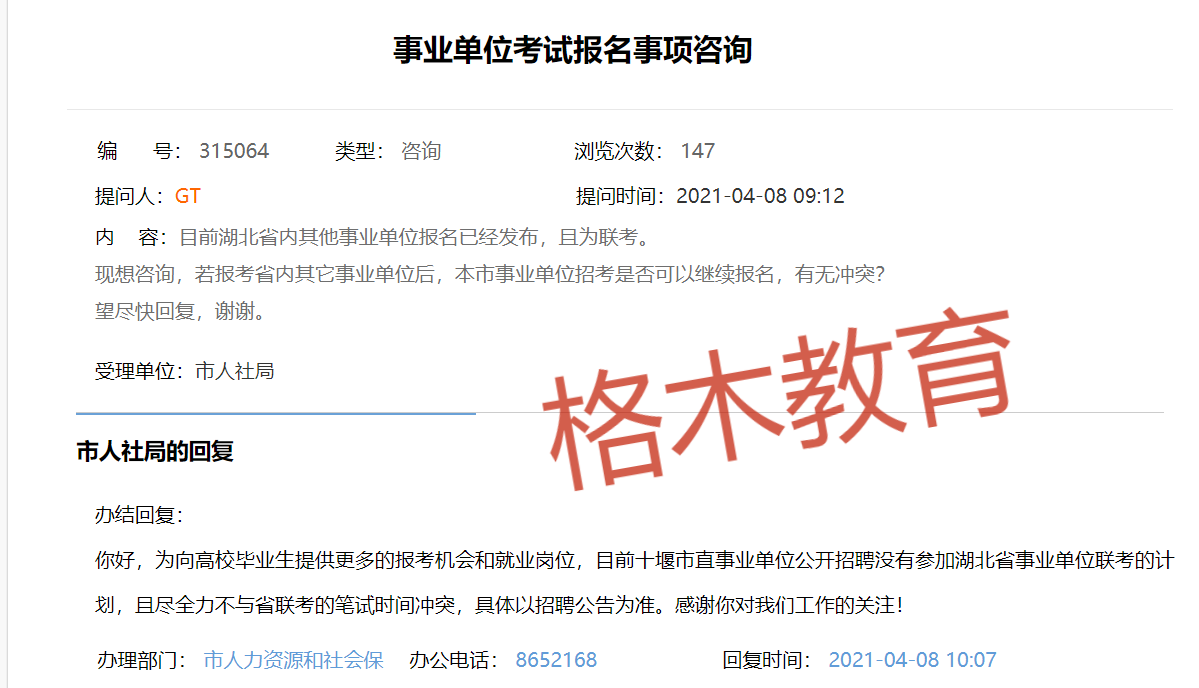Click the line 目前湖北省内其他事业单位报名已经发布
Screen dimensions: 1199x688
tap(416, 238)
